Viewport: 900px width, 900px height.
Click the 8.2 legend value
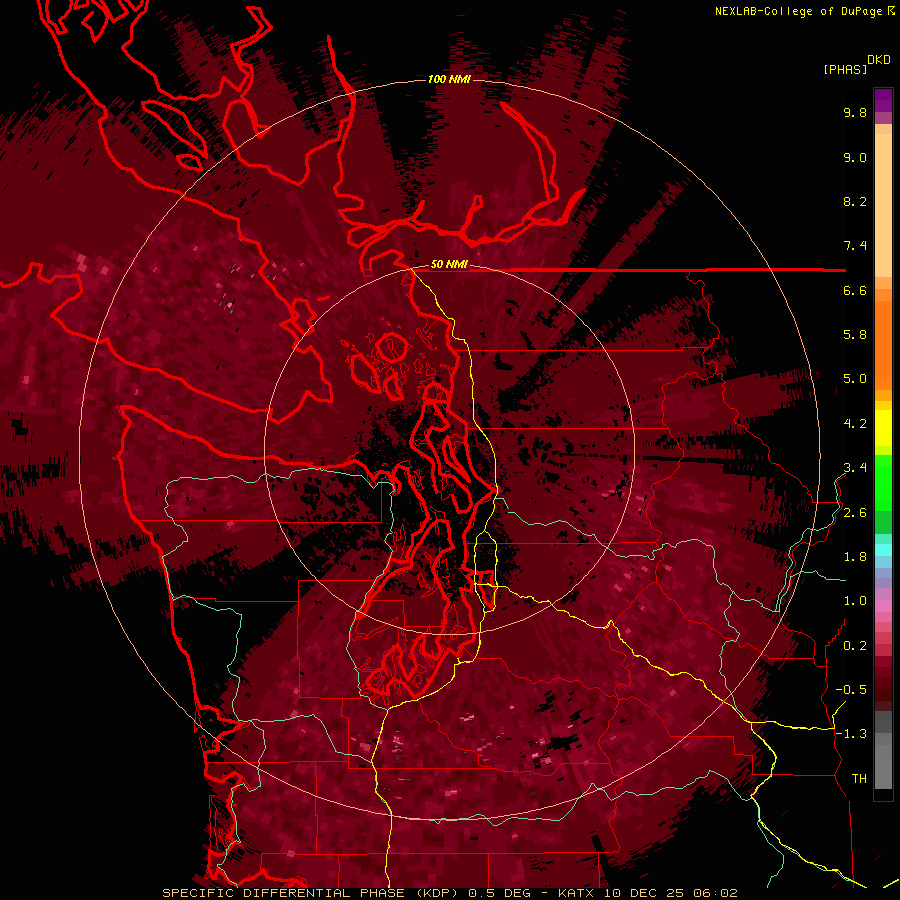855,202
